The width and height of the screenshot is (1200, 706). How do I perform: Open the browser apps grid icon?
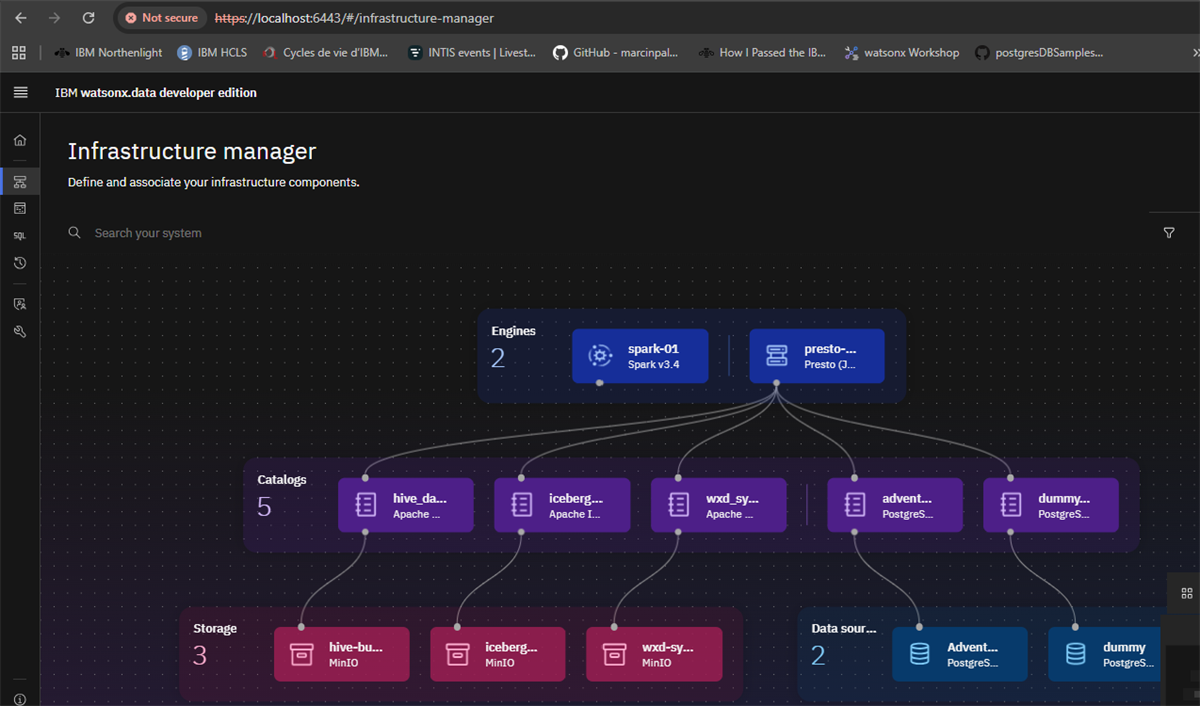[x=18, y=53]
